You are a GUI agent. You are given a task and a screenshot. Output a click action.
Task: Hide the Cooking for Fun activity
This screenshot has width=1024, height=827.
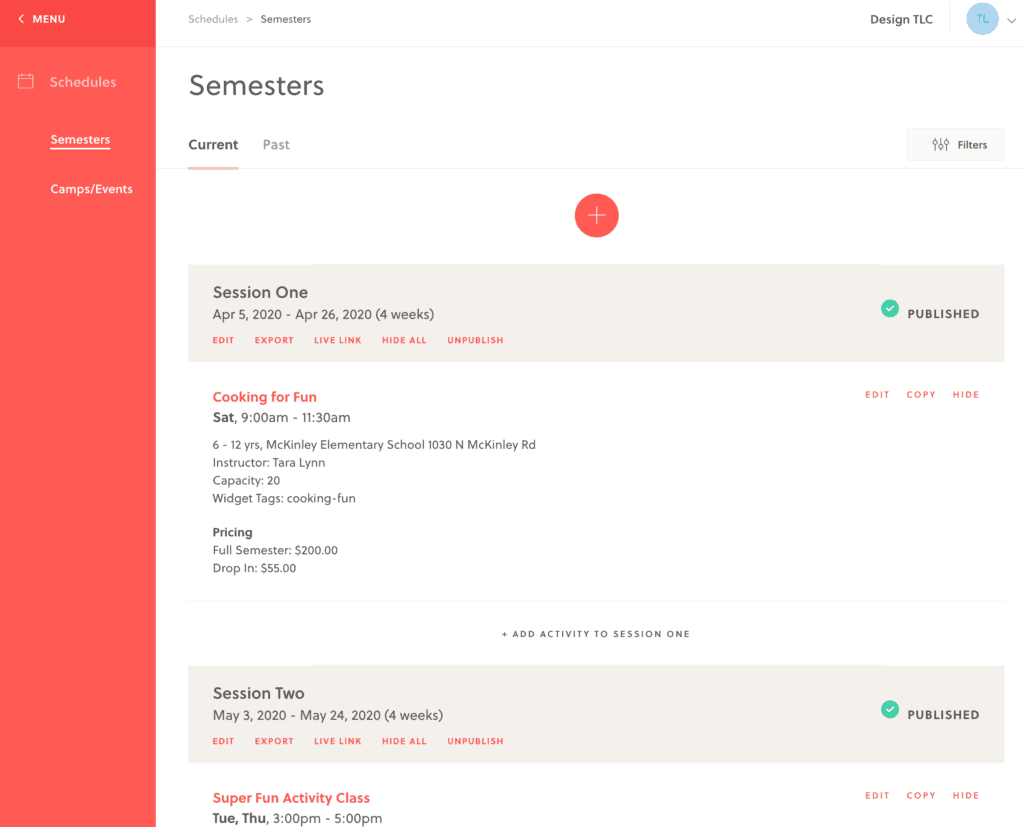pos(966,395)
